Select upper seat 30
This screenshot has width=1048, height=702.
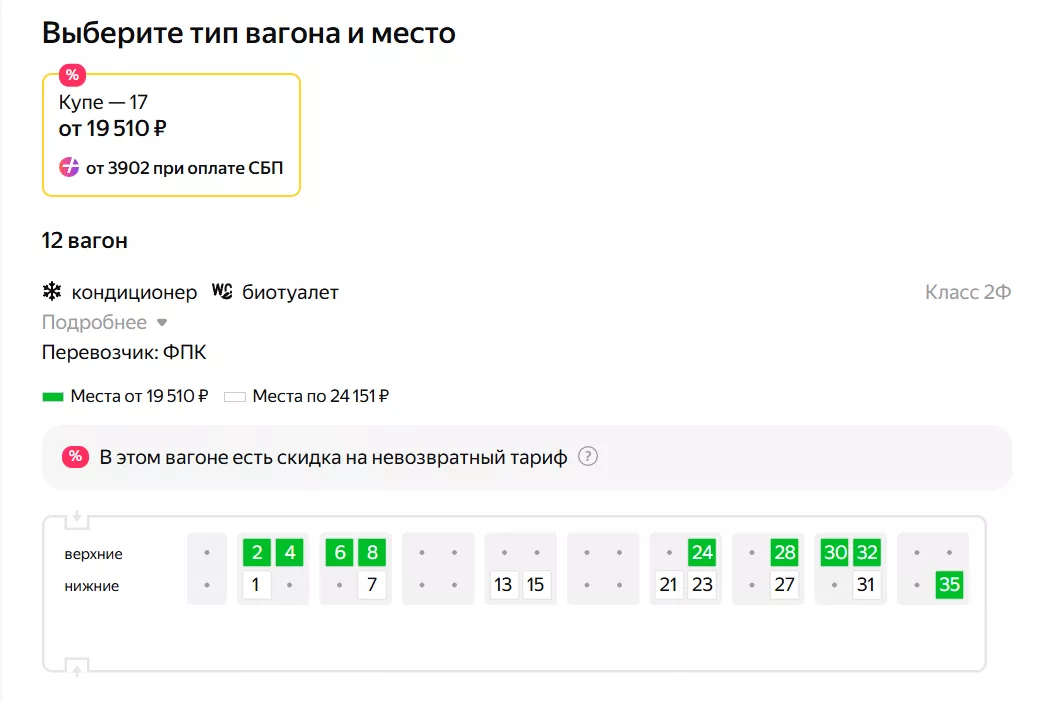[835, 553]
